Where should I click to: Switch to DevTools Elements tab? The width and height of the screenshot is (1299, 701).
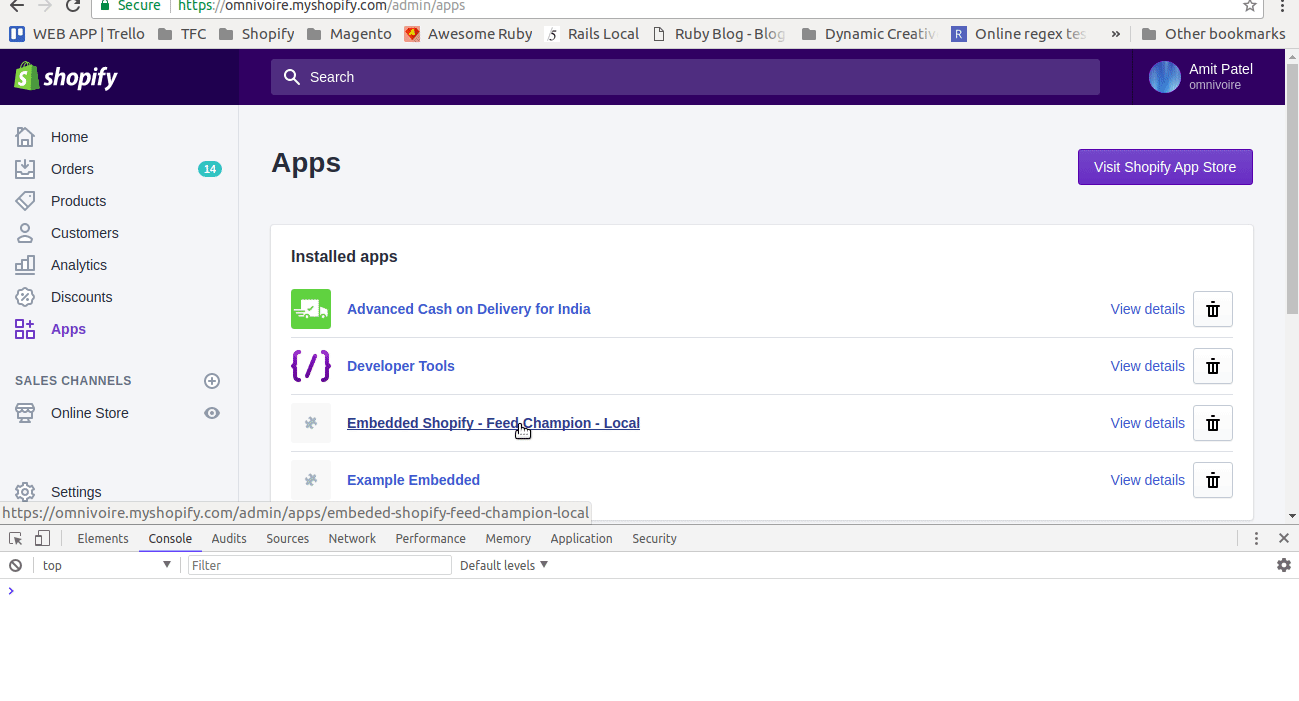click(x=103, y=538)
